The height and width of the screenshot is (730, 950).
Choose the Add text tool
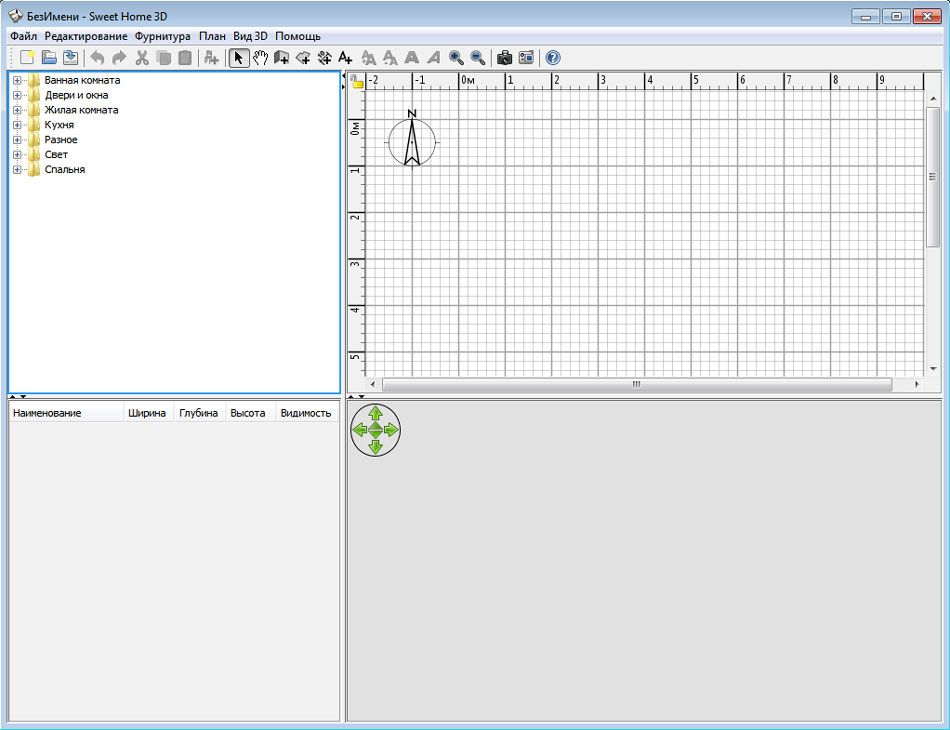point(345,58)
